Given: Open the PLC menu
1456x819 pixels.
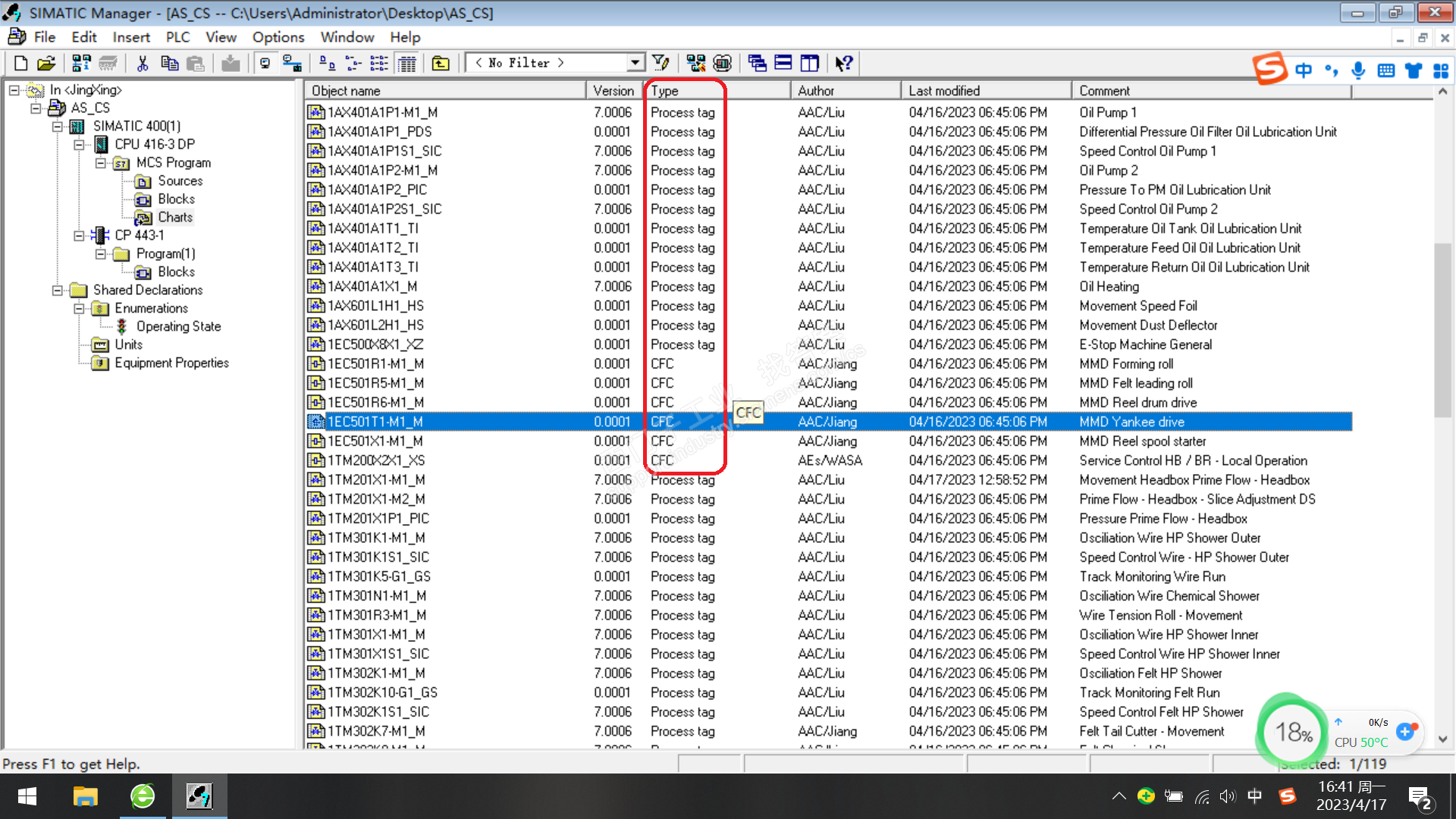Looking at the screenshot, I should [x=177, y=37].
